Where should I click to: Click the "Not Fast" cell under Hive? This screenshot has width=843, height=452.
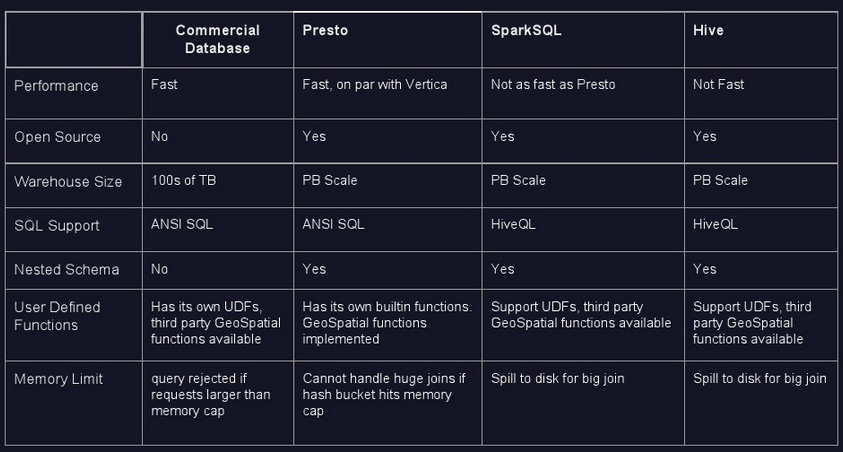pyautogui.click(x=718, y=85)
